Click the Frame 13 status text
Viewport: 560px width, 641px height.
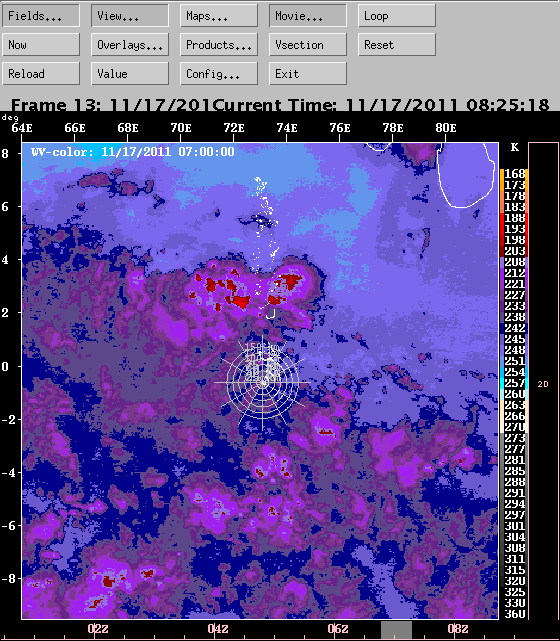[110, 105]
